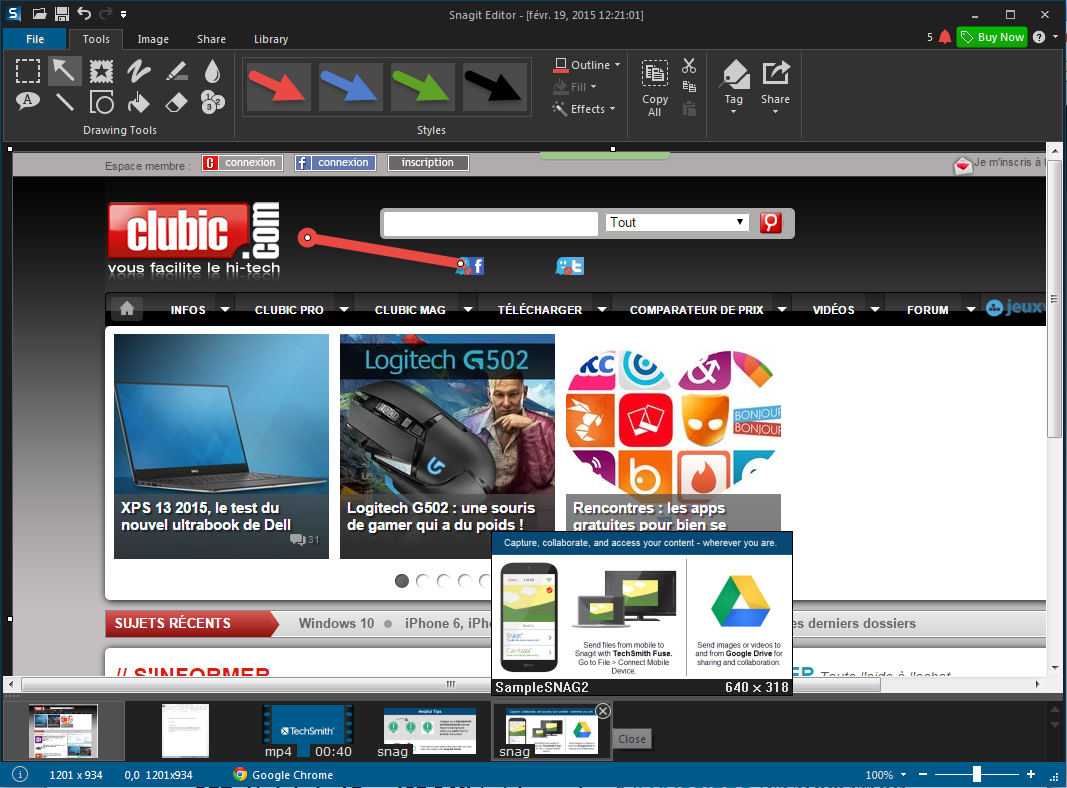This screenshot has height=788, width=1067.
Task: Open the Fill dropdown
Action: tap(575, 86)
